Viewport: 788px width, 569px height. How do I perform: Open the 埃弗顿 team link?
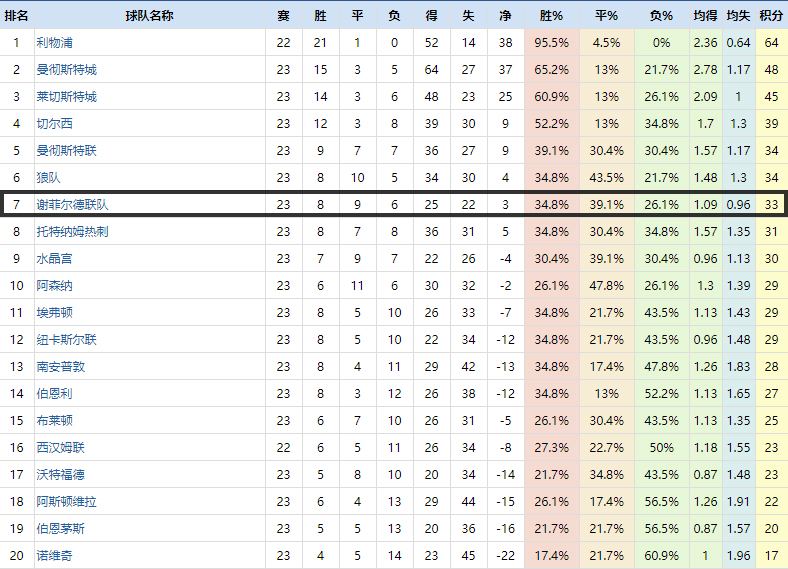(54, 313)
